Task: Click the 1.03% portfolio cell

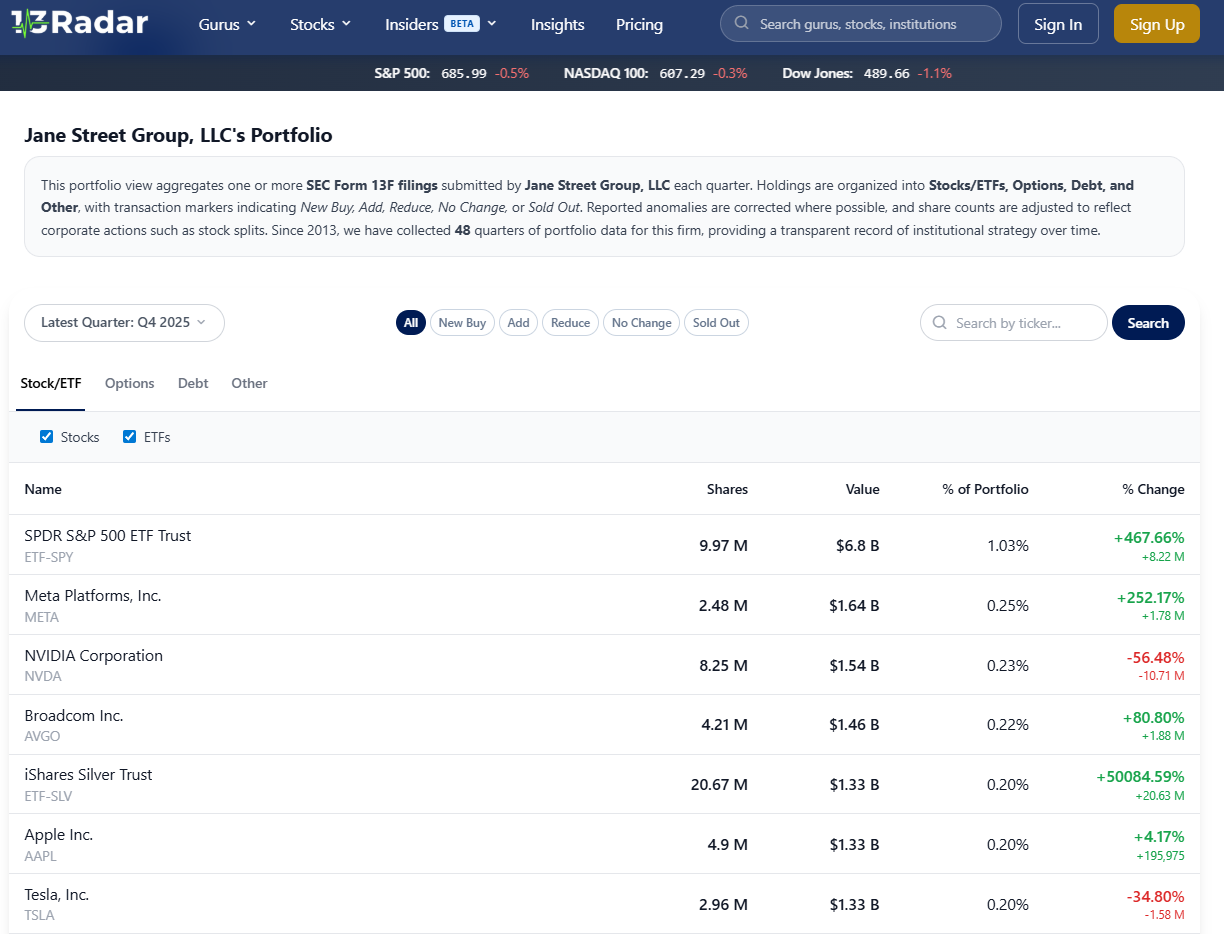Action: pyautogui.click(x=1008, y=546)
